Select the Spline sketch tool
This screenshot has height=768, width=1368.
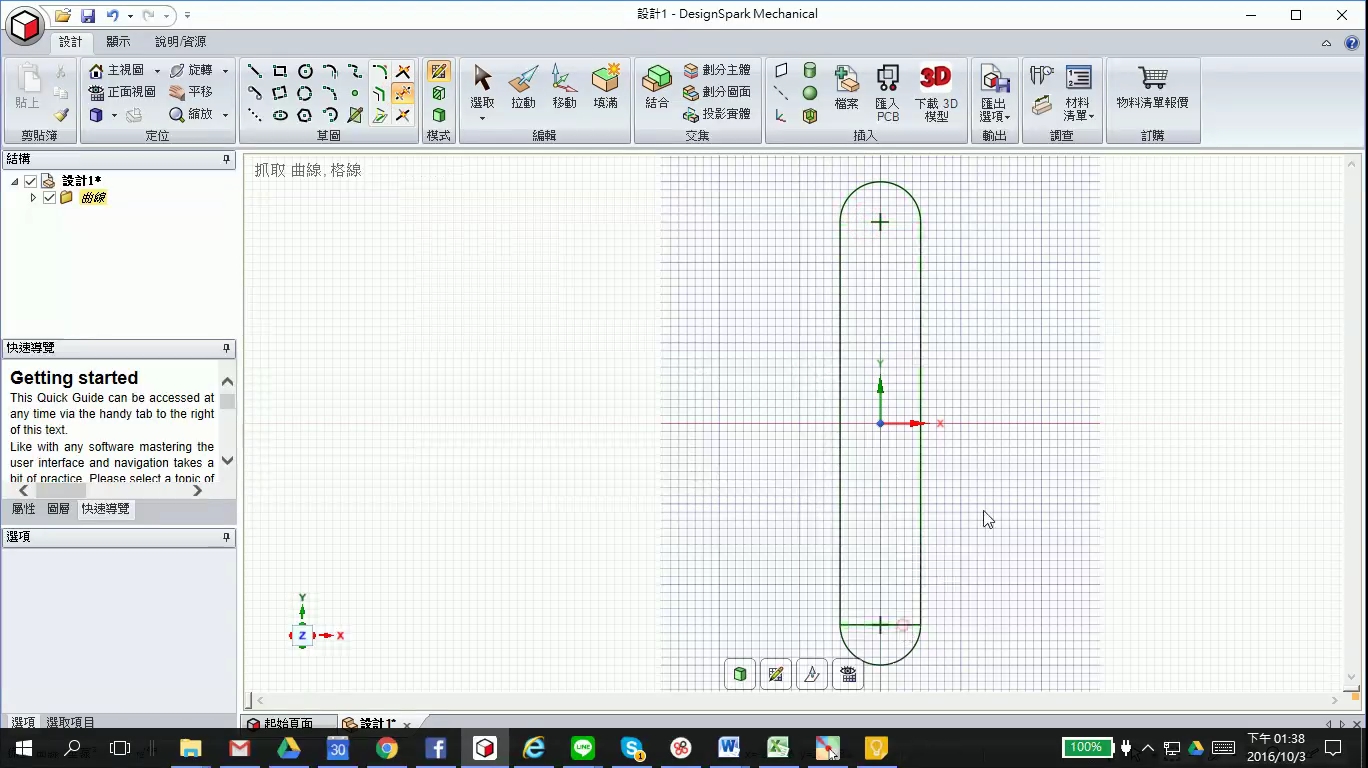coord(355,71)
